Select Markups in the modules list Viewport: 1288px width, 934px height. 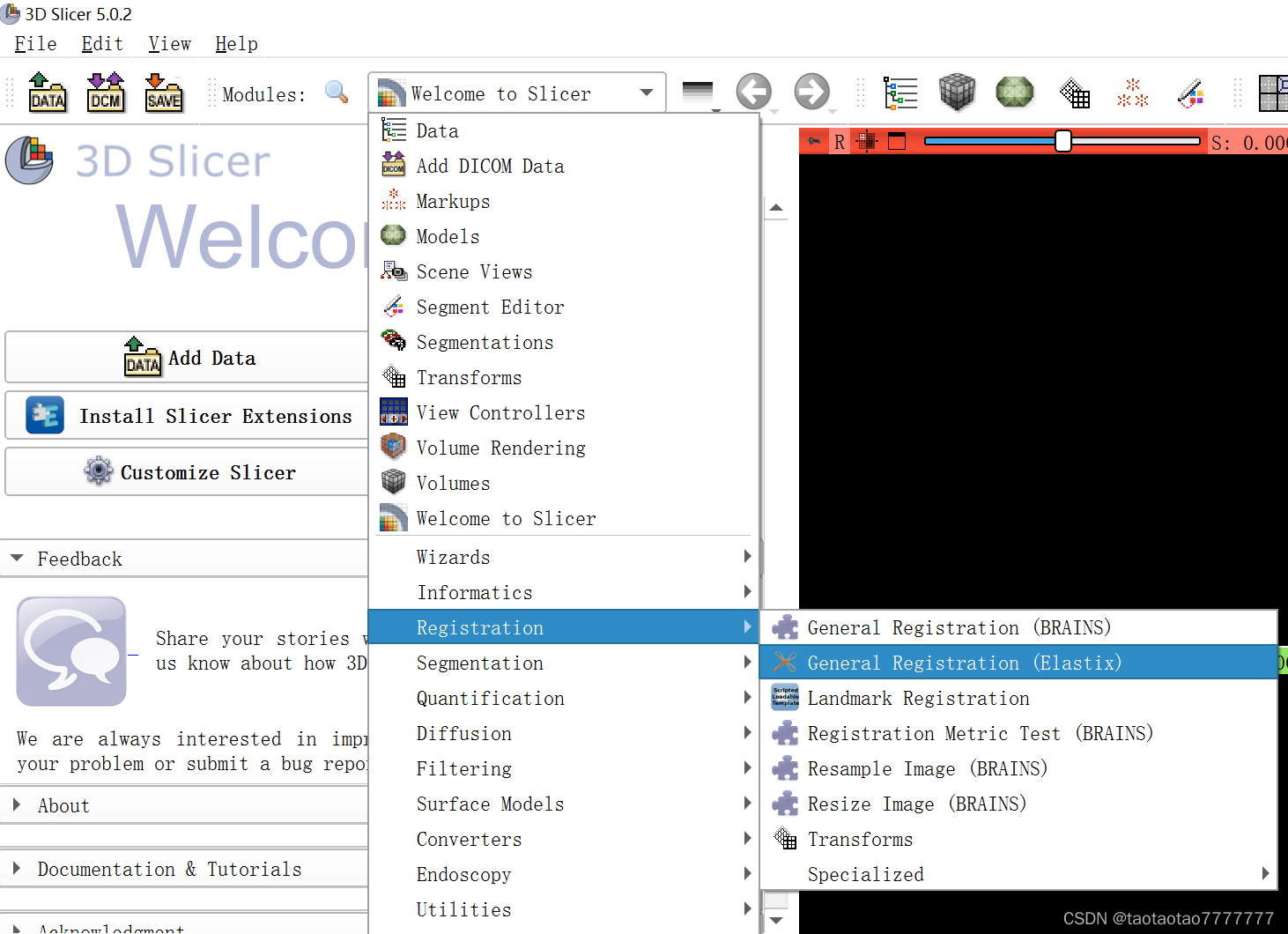(x=564, y=201)
